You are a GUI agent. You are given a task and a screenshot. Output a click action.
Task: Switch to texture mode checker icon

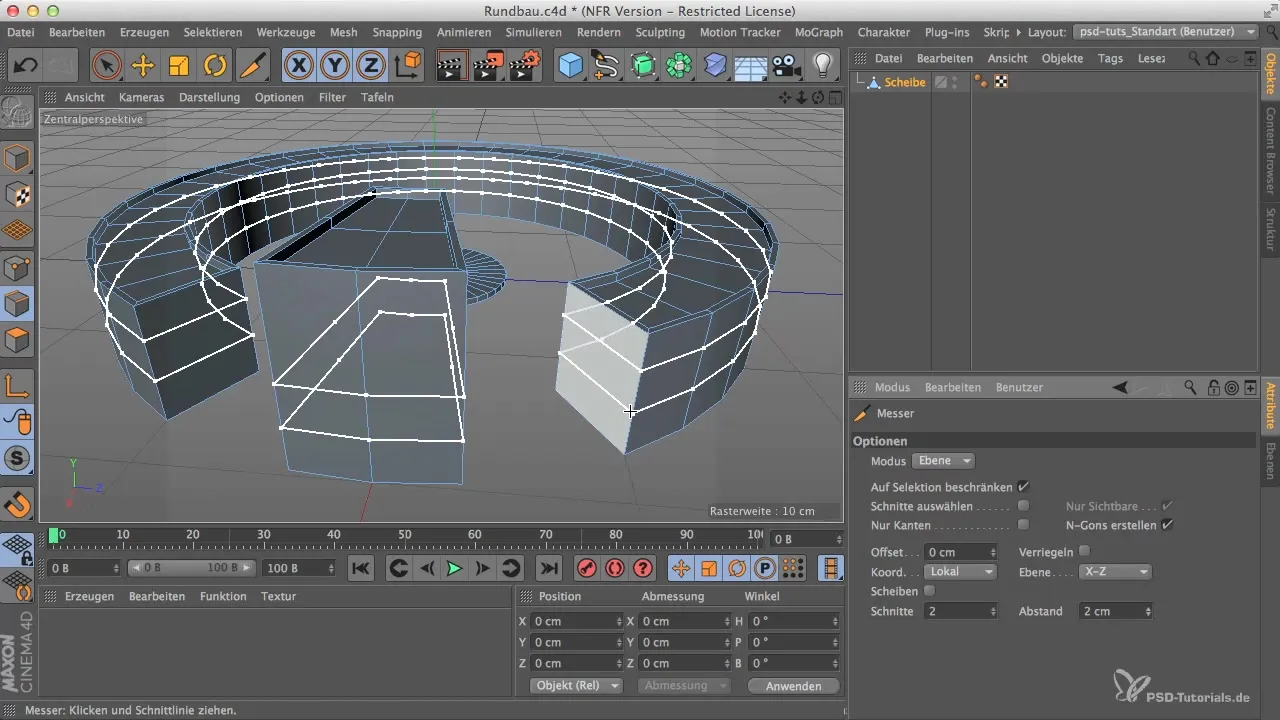(18, 194)
